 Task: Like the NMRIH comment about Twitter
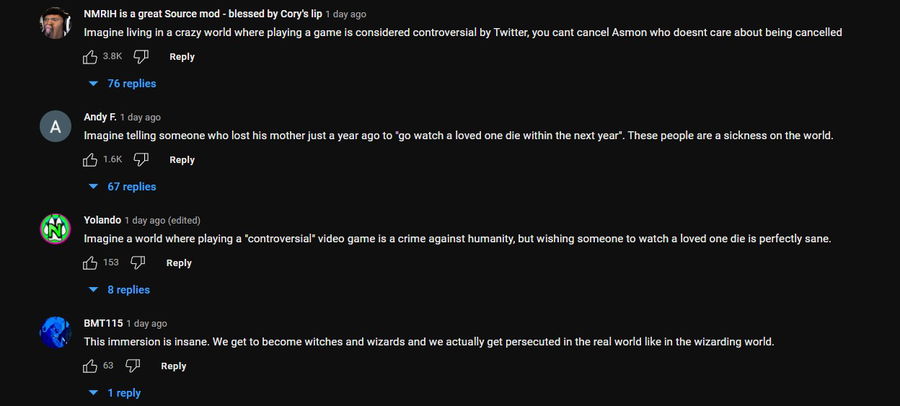(x=91, y=57)
